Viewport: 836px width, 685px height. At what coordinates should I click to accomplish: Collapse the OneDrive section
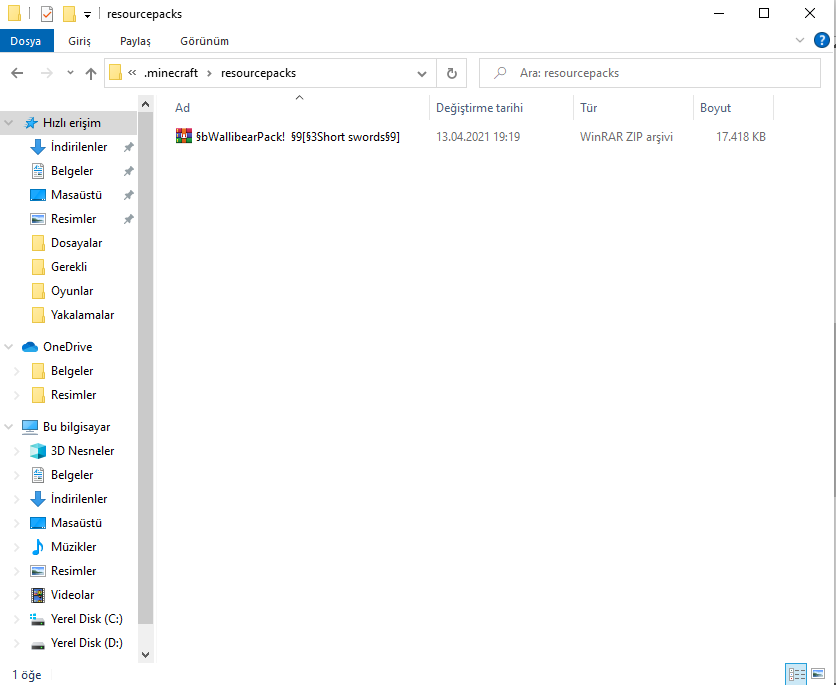9,347
